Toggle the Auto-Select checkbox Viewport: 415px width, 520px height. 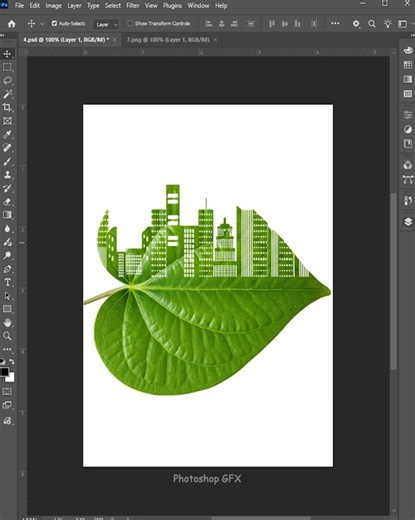pos(54,23)
